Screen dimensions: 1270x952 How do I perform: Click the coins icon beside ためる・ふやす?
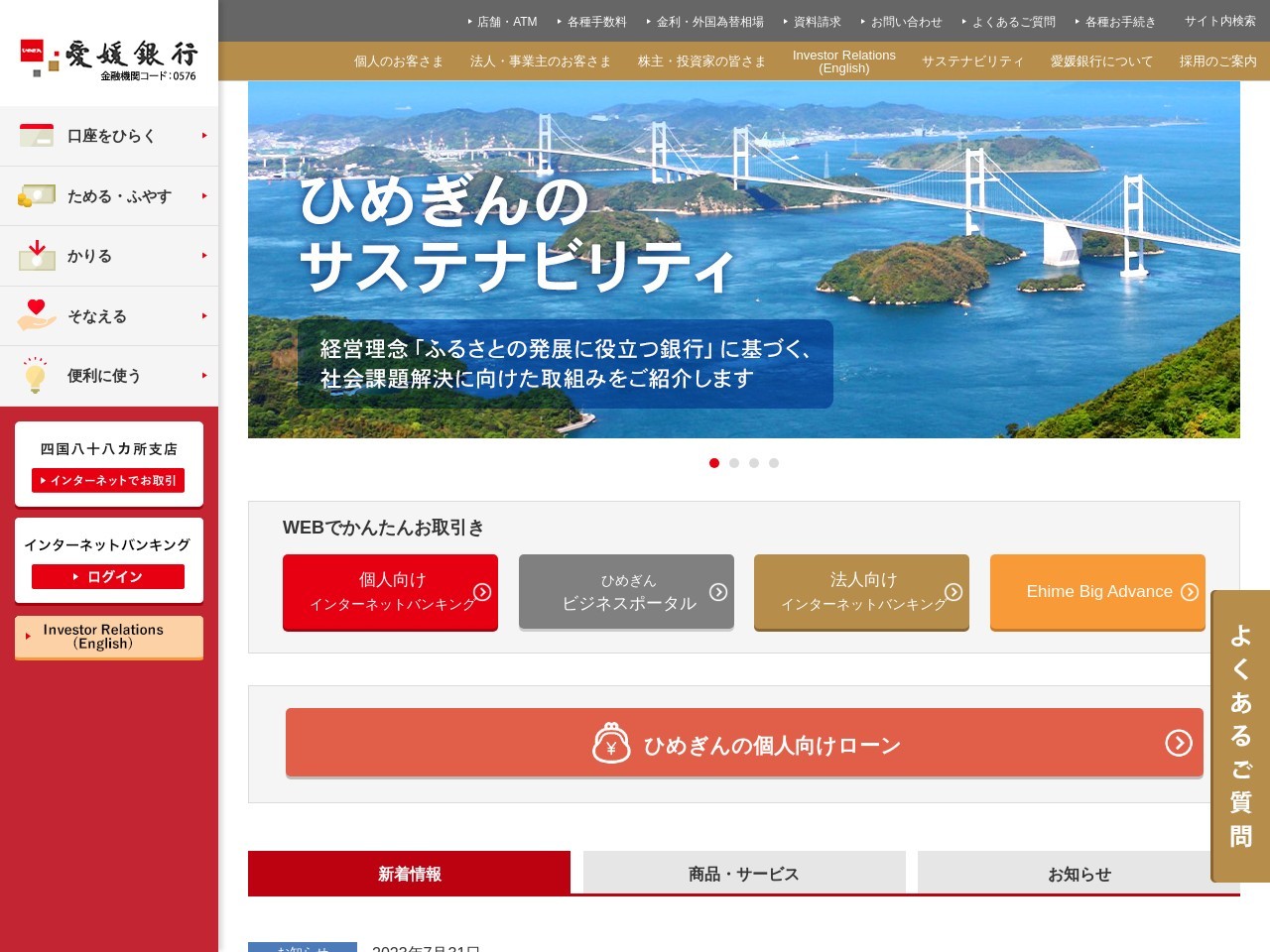(37, 195)
